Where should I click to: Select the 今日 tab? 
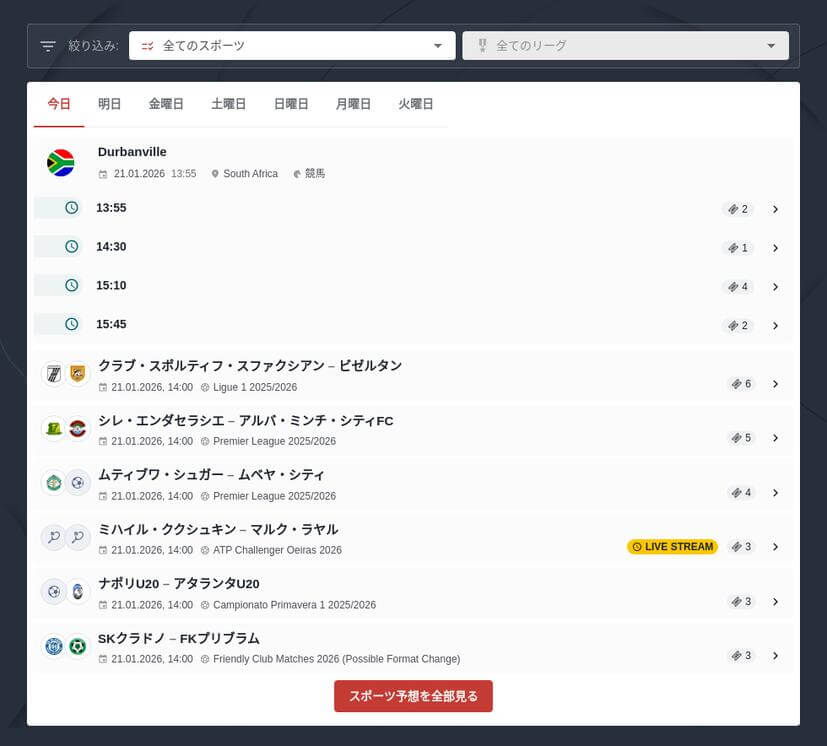[x=58, y=103]
